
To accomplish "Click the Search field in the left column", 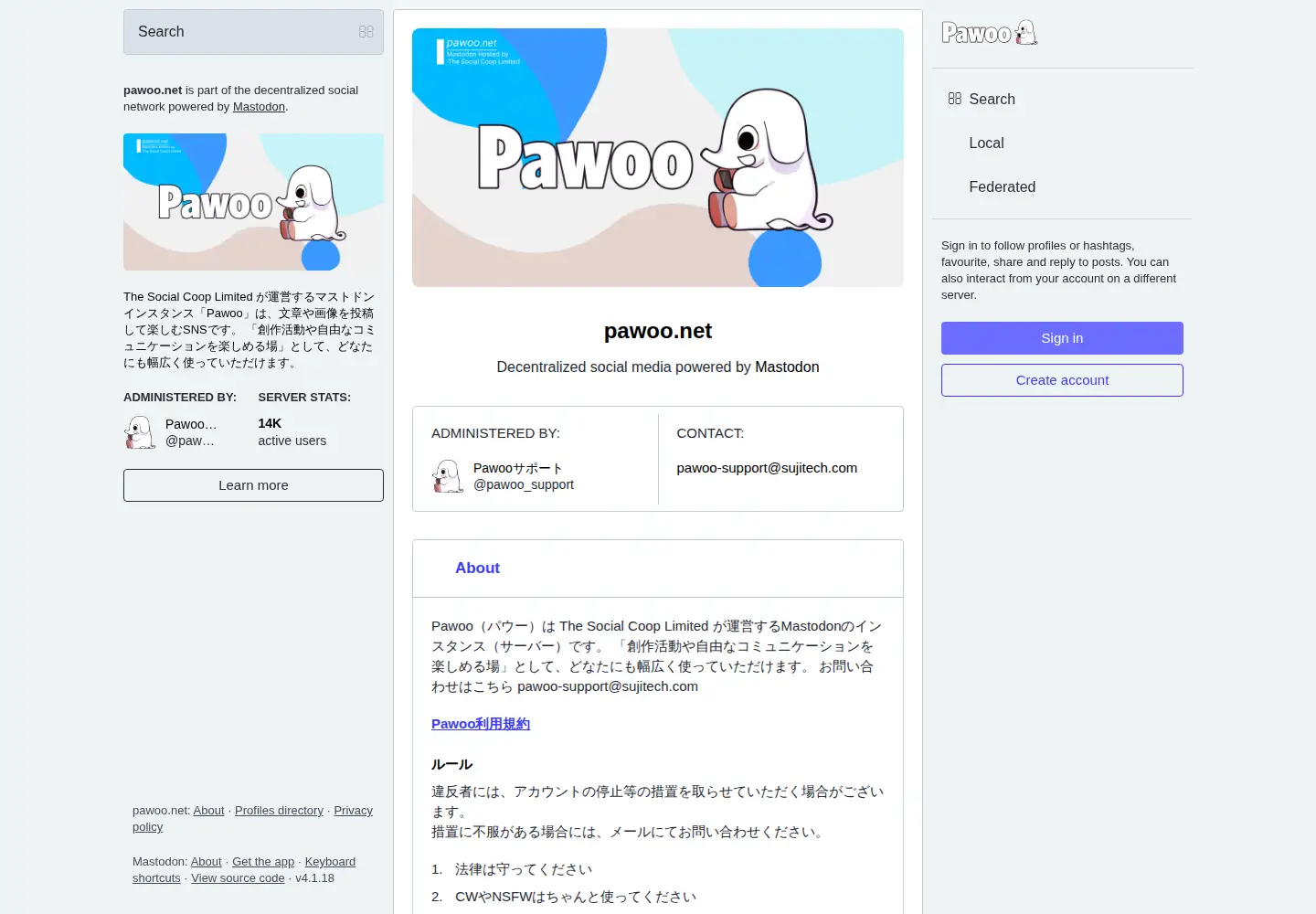I will pos(253,32).
